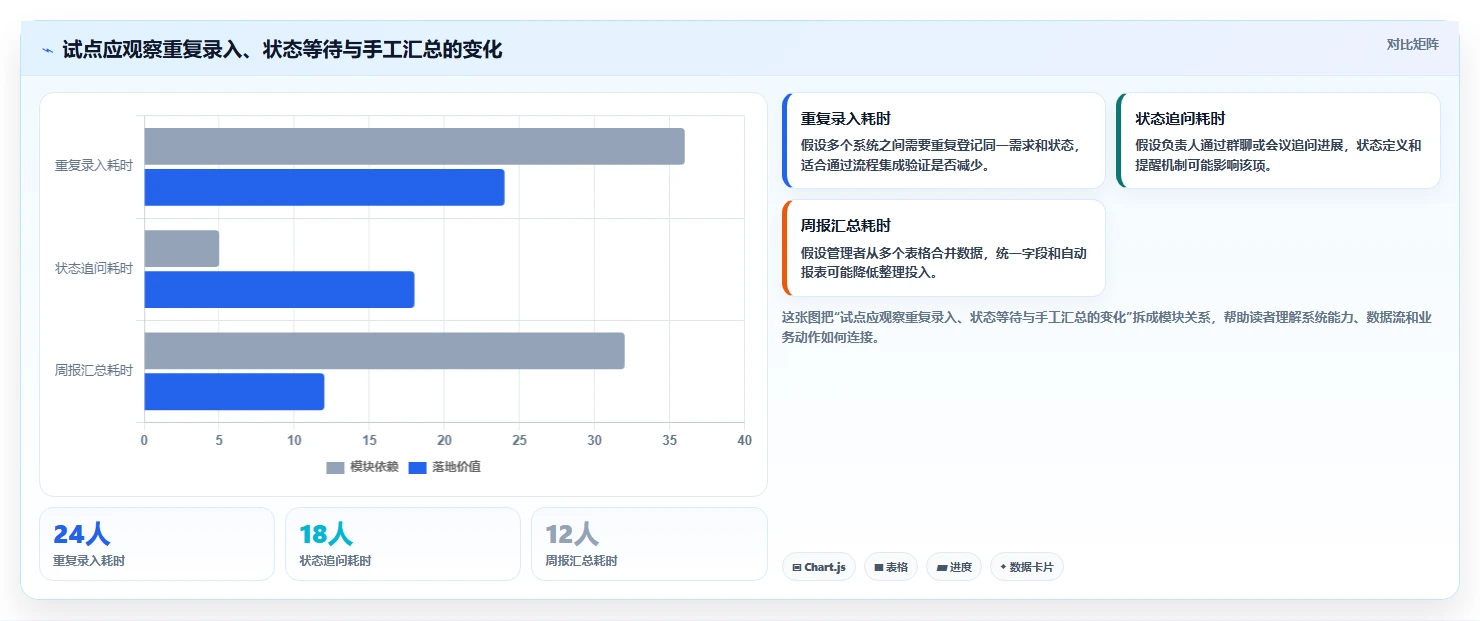The height and width of the screenshot is (621, 1480).
Task: Select the 表格 tag chip
Action: coord(890,567)
